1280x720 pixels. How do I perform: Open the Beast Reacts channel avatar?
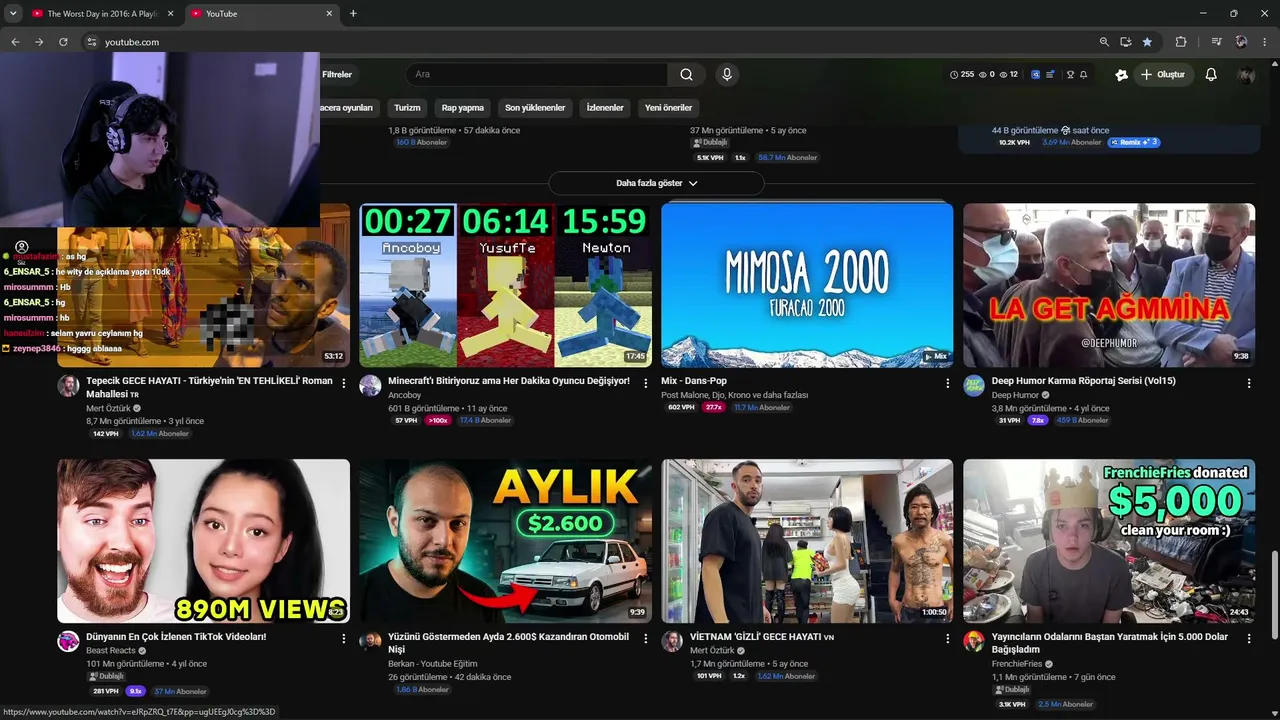click(x=68, y=642)
